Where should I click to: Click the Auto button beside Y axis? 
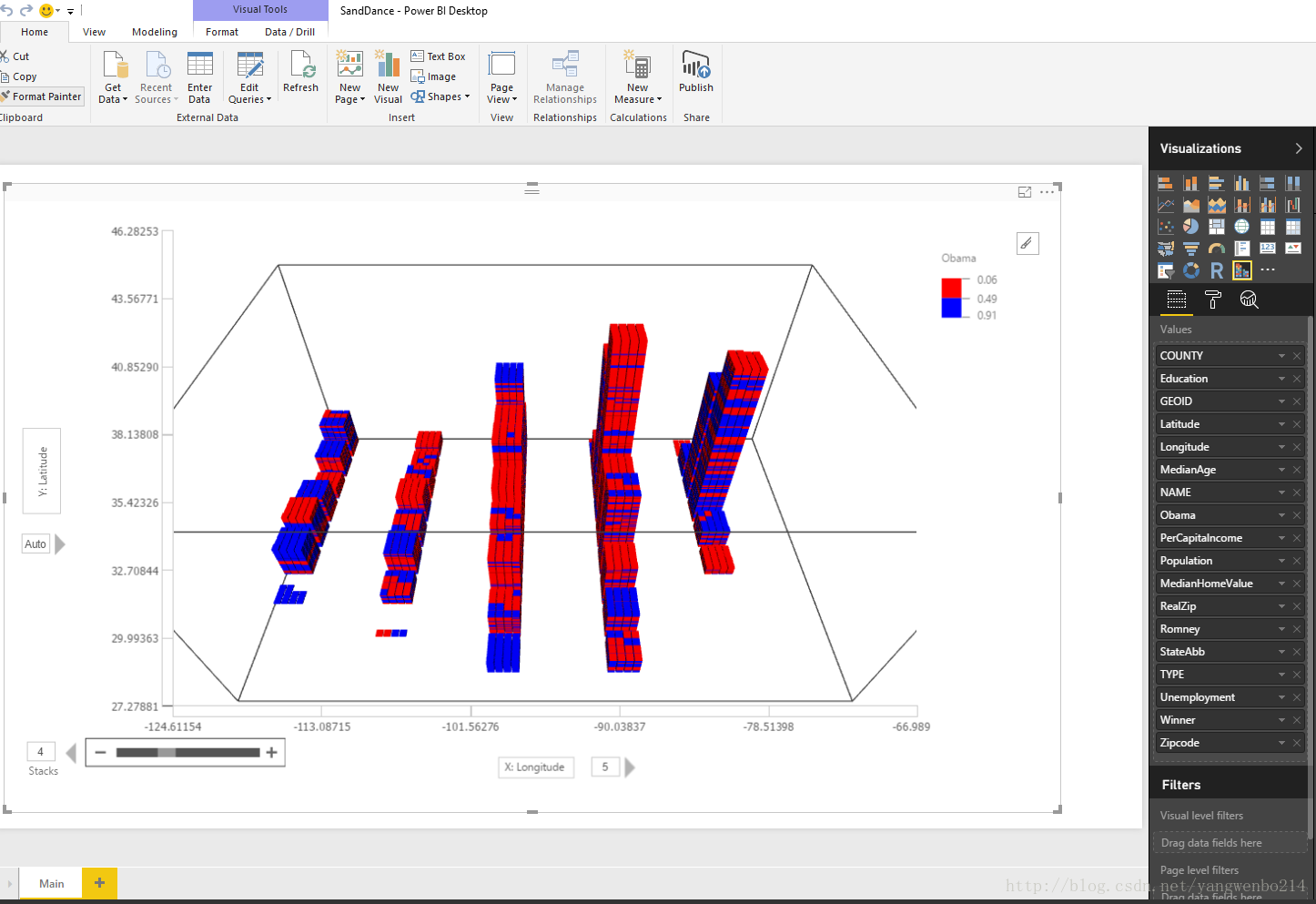35,544
